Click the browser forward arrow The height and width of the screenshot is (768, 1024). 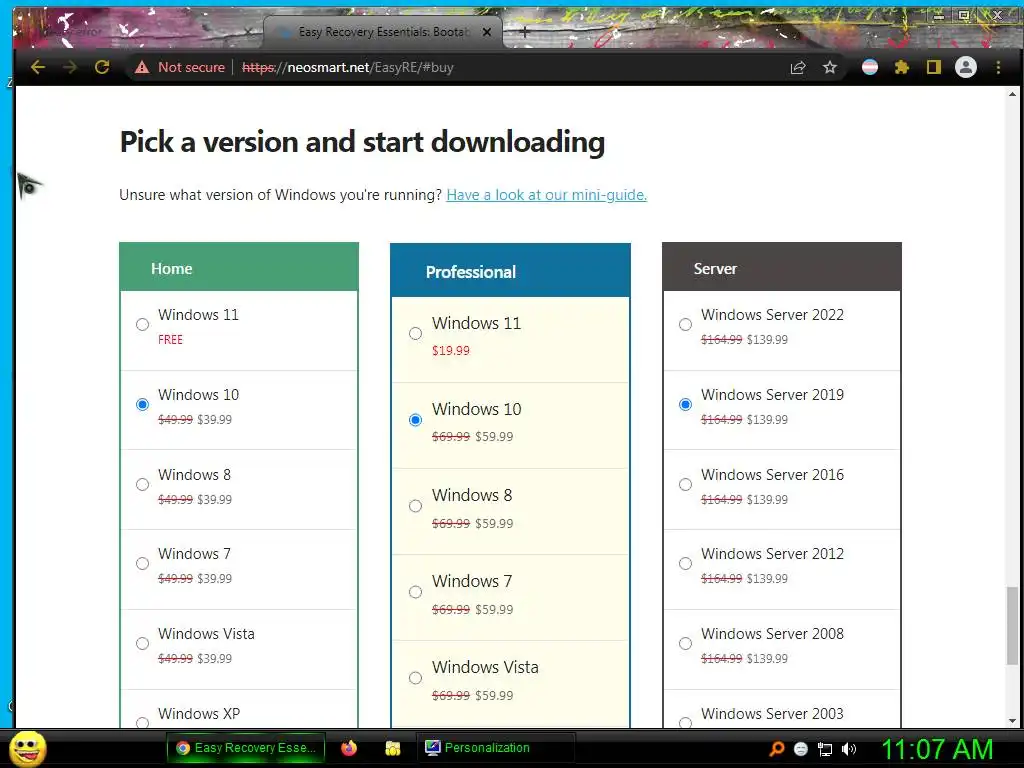point(70,67)
